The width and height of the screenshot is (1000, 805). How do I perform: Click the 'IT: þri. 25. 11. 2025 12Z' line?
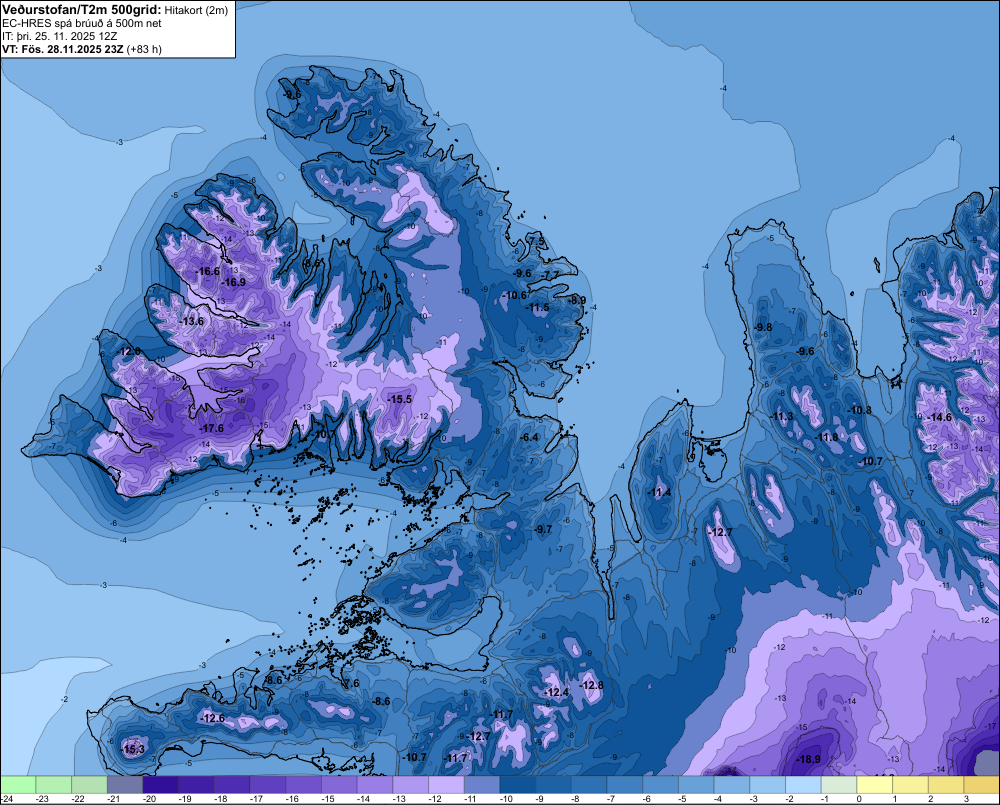[x=59, y=36]
